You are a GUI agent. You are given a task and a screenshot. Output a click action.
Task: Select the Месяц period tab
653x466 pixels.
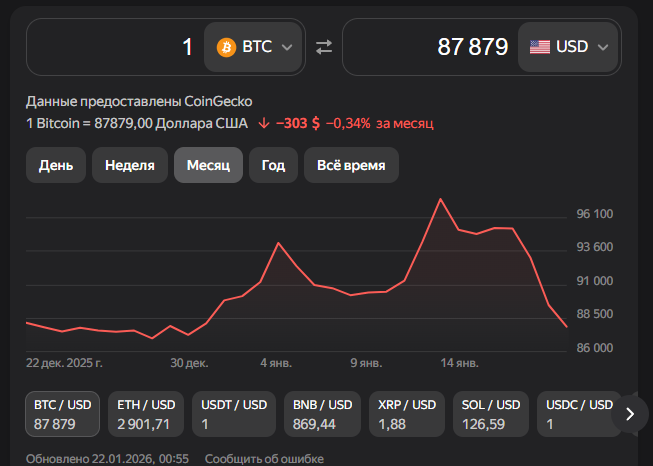[x=208, y=165]
